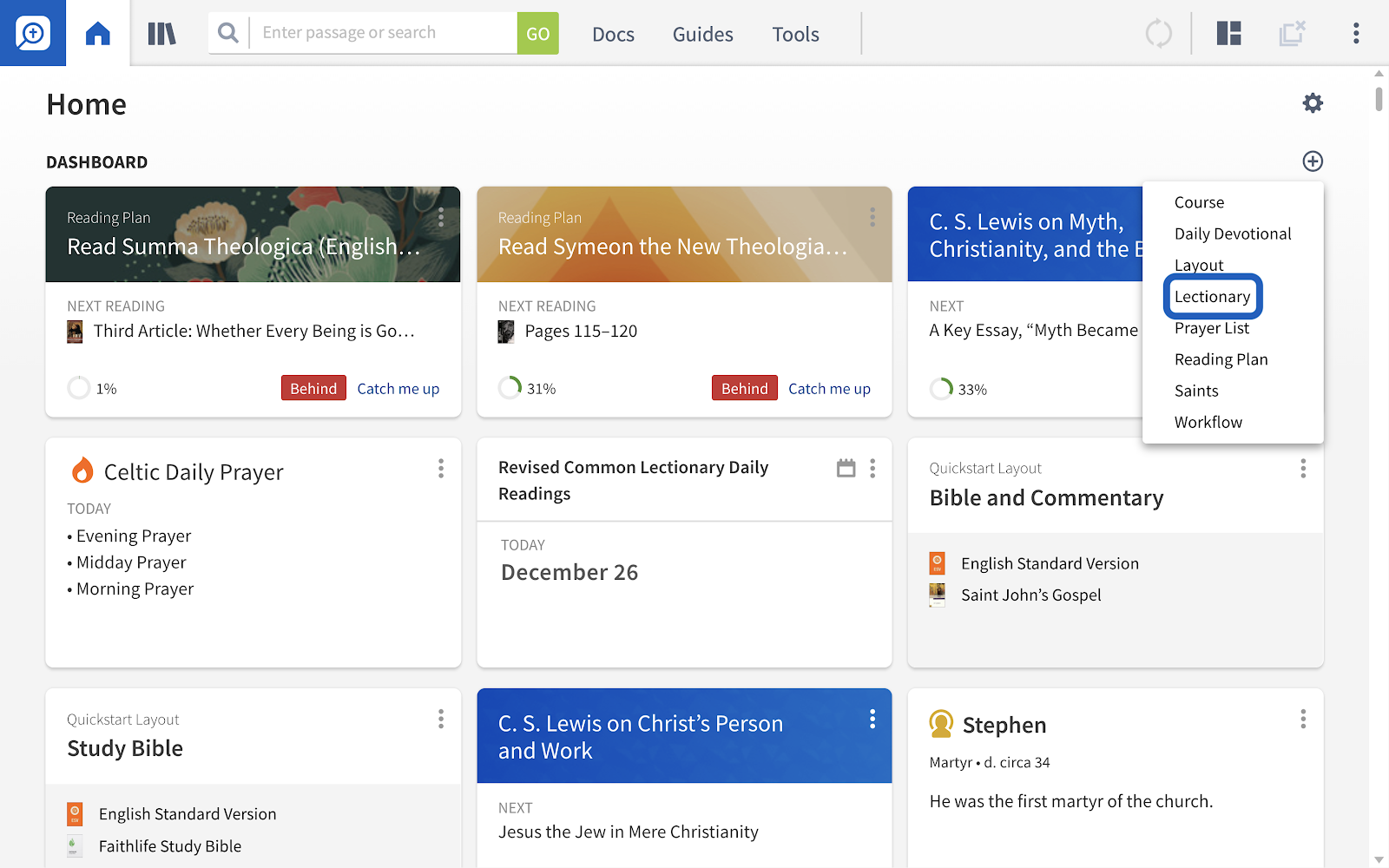Click the Celtic Daily Prayer flame icon
The width and height of the screenshot is (1389, 868).
click(x=82, y=470)
